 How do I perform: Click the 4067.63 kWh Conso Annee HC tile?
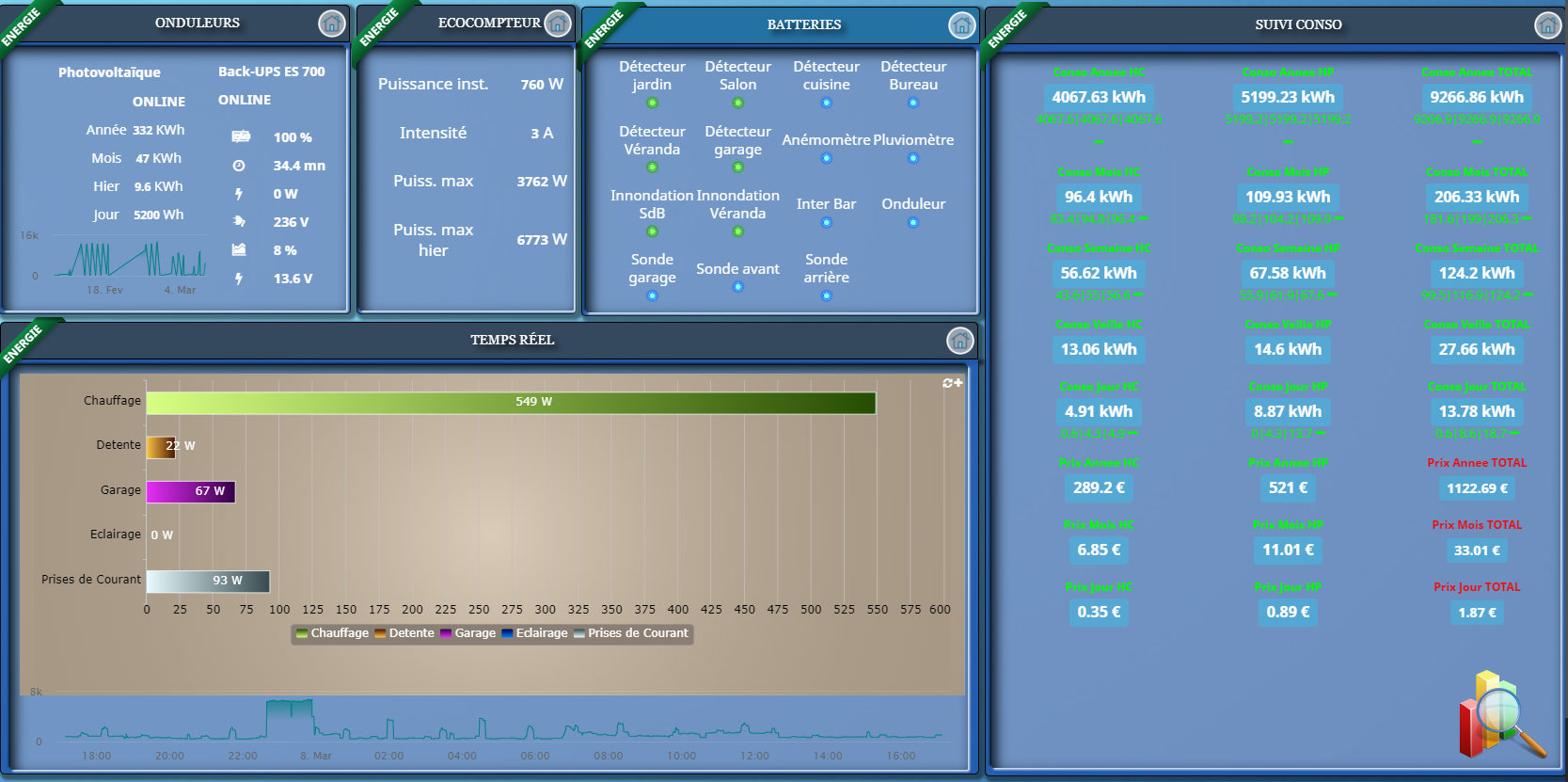[x=1099, y=97]
